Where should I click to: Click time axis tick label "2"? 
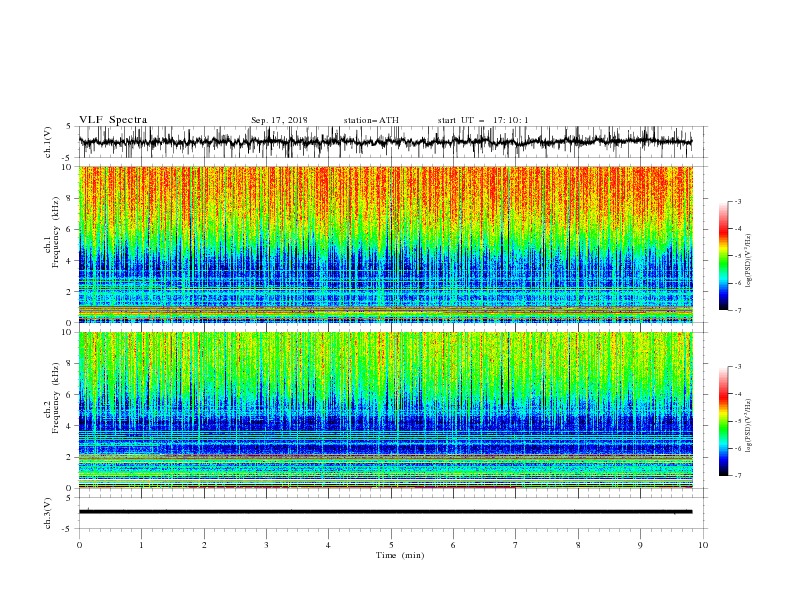point(204,545)
